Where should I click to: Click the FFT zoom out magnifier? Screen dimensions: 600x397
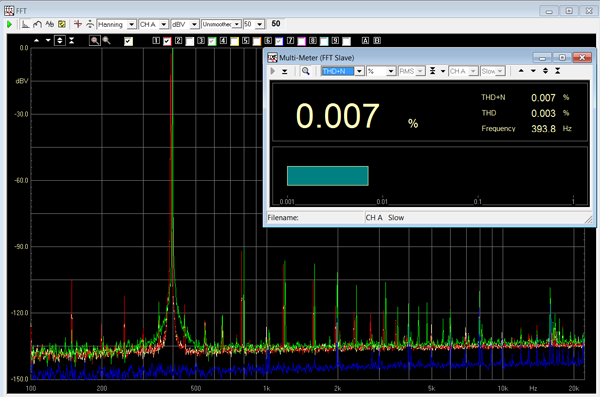tap(106, 40)
